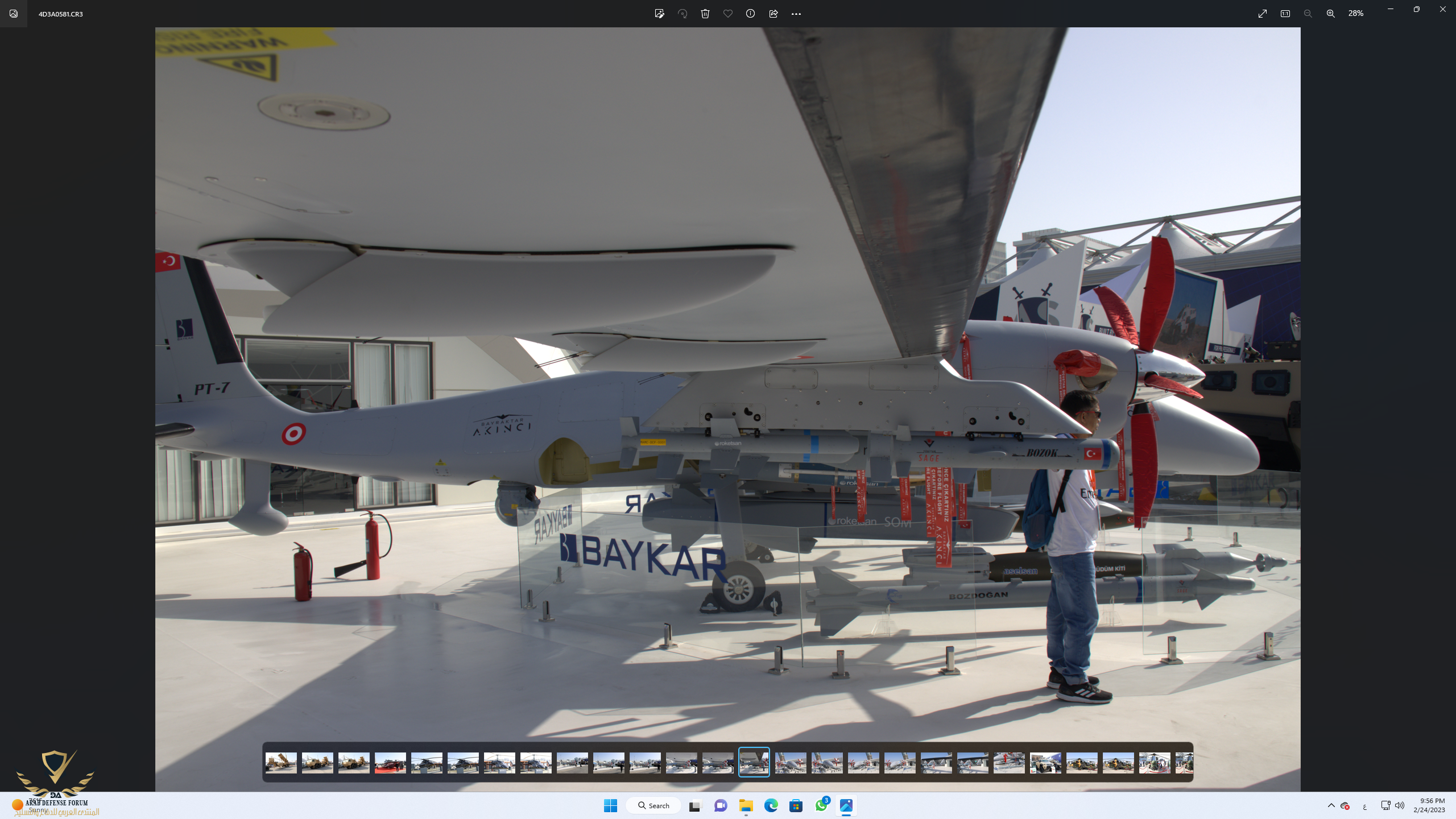Select the first filmstrip thumbnail with raised missile launcher
The height and width of the screenshot is (819, 1456).
pyautogui.click(x=281, y=763)
